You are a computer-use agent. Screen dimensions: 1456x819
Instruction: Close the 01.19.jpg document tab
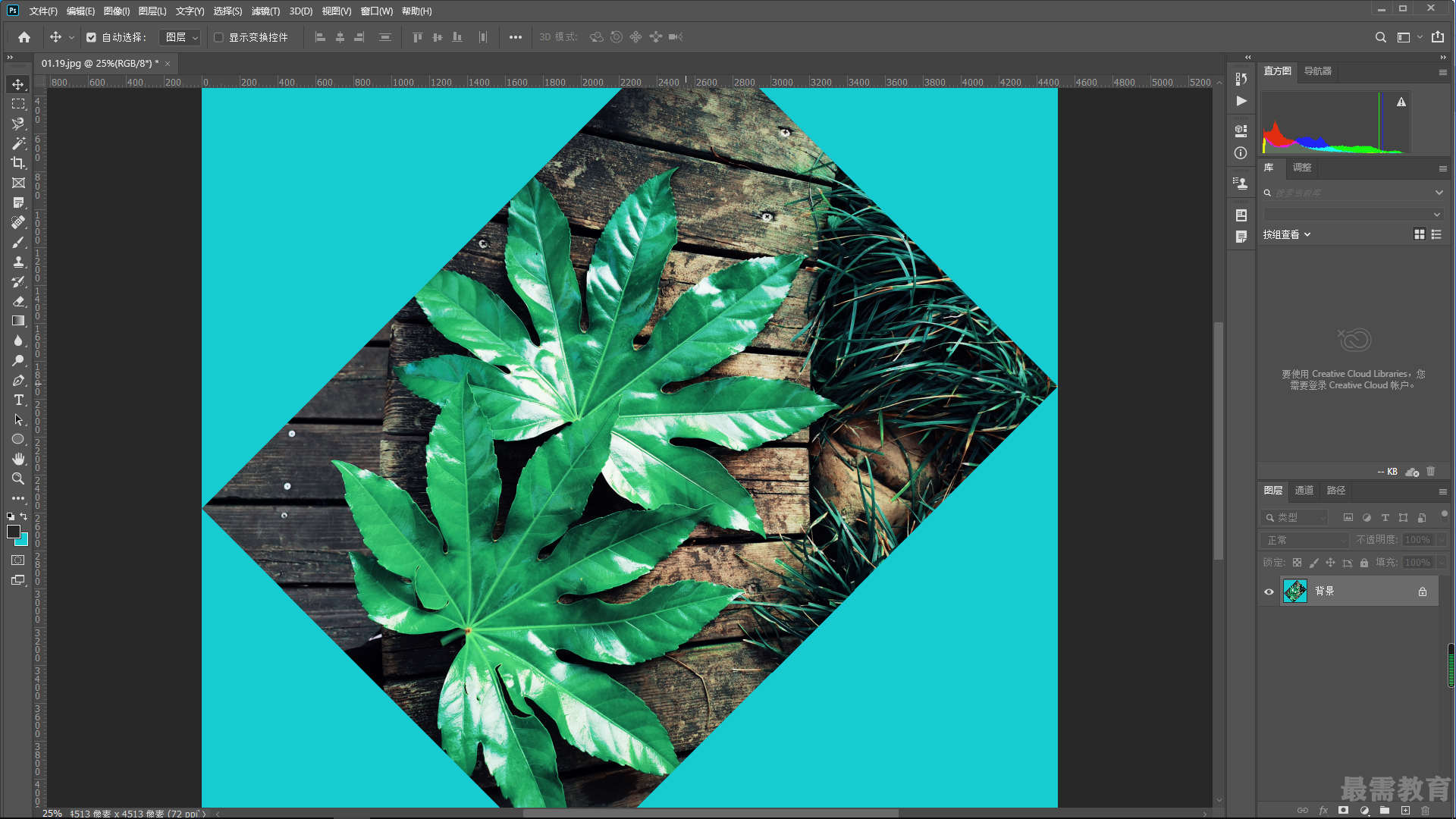168,64
